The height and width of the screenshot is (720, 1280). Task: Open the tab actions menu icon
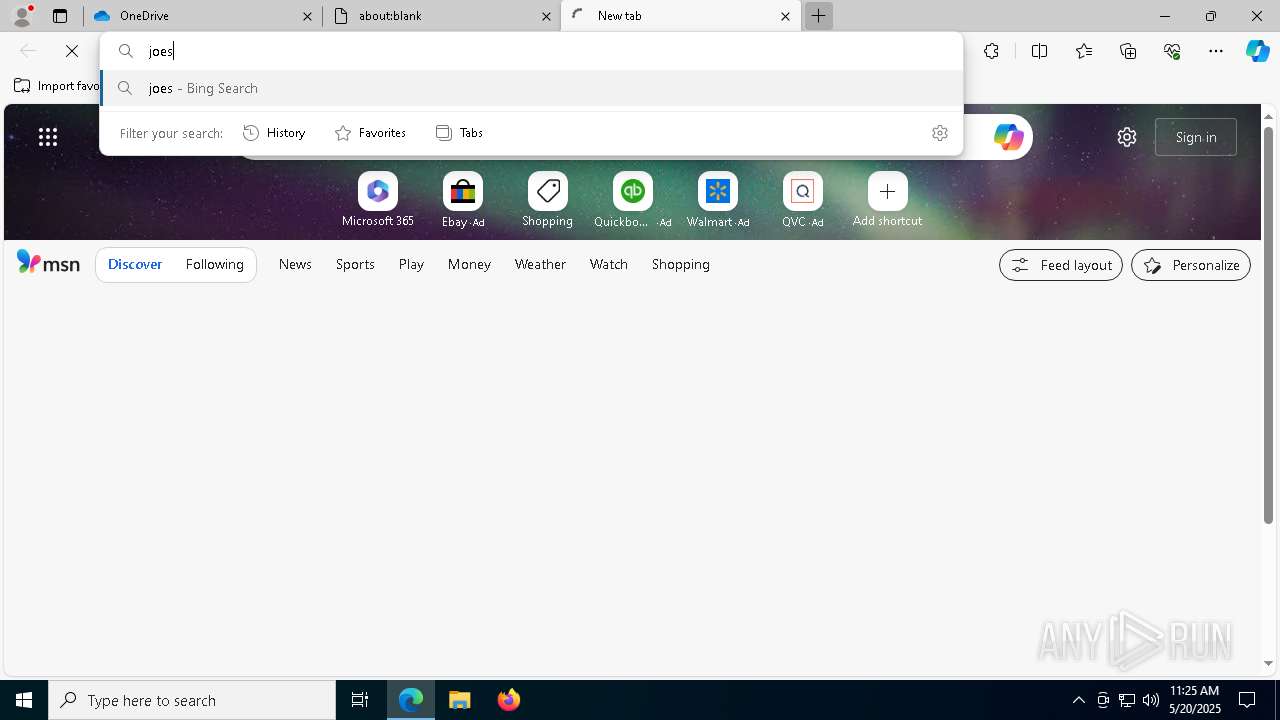60,16
